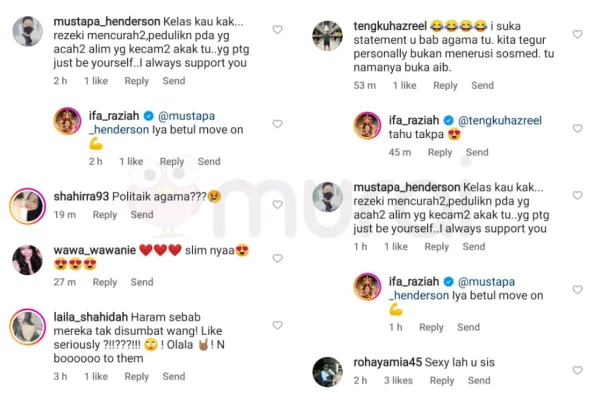The width and height of the screenshot is (600, 400).
Task: Like mustapa_henderson's top-left comment with heart
Action: [277, 30]
